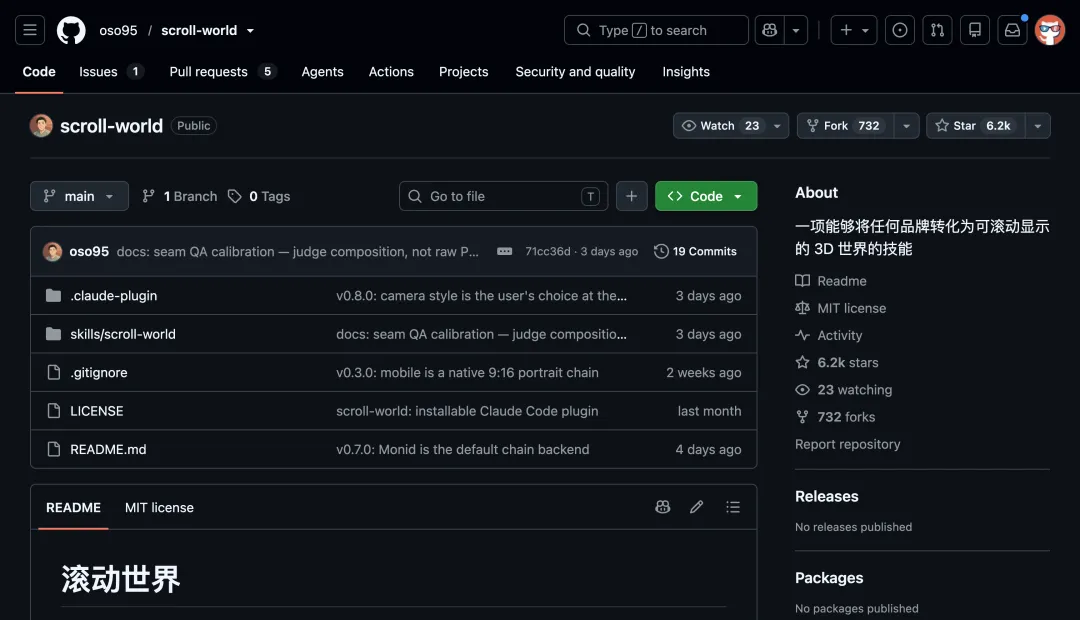Expand the Star lists dropdown arrow
This screenshot has width=1080, height=620.
(1037, 125)
